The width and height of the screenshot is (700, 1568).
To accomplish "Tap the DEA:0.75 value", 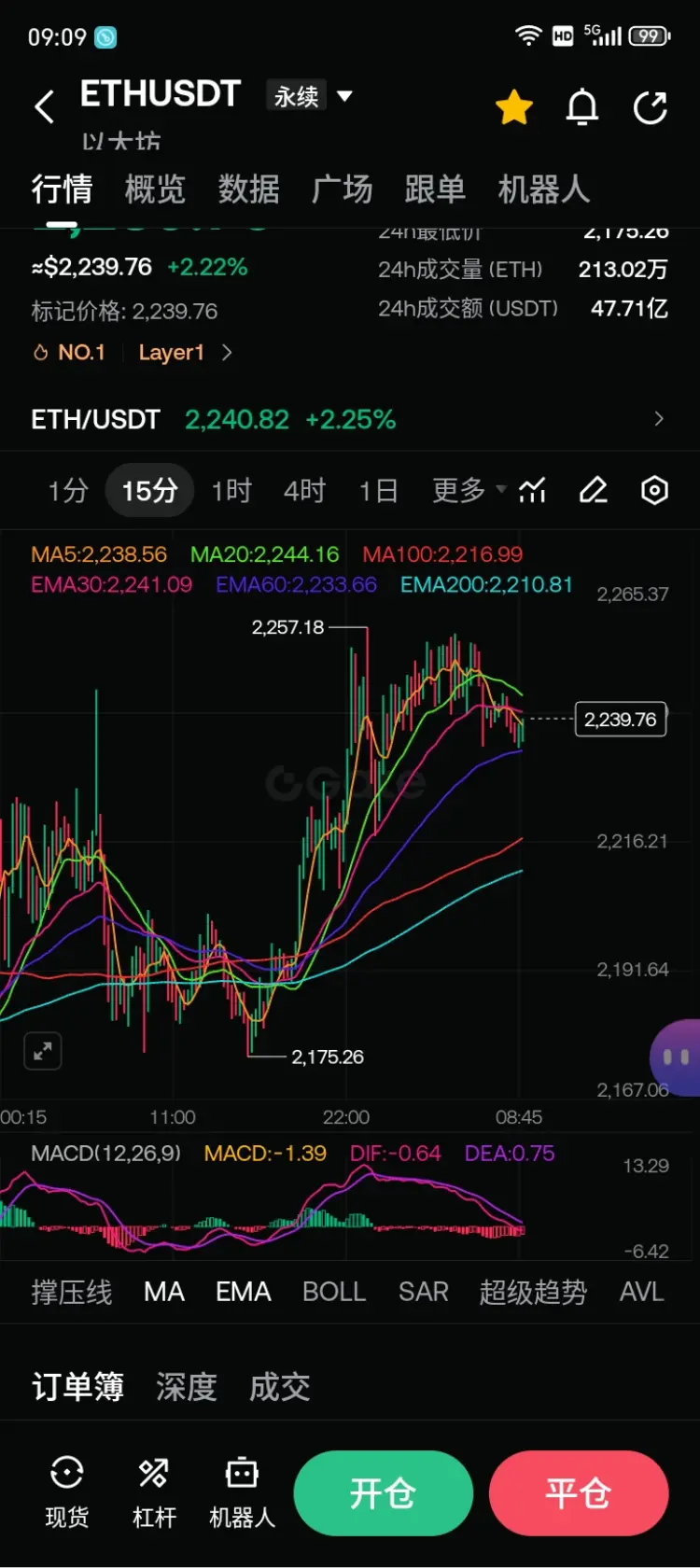I will coord(510,1154).
